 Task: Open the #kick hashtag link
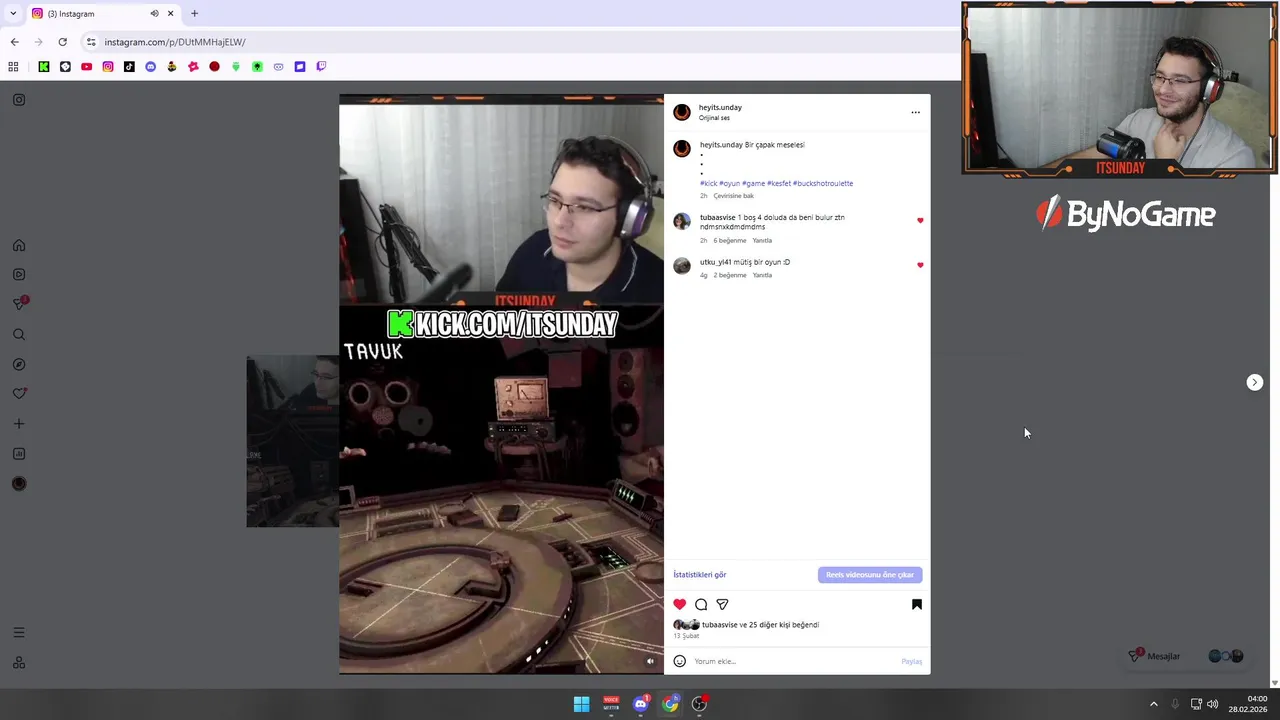(x=709, y=184)
